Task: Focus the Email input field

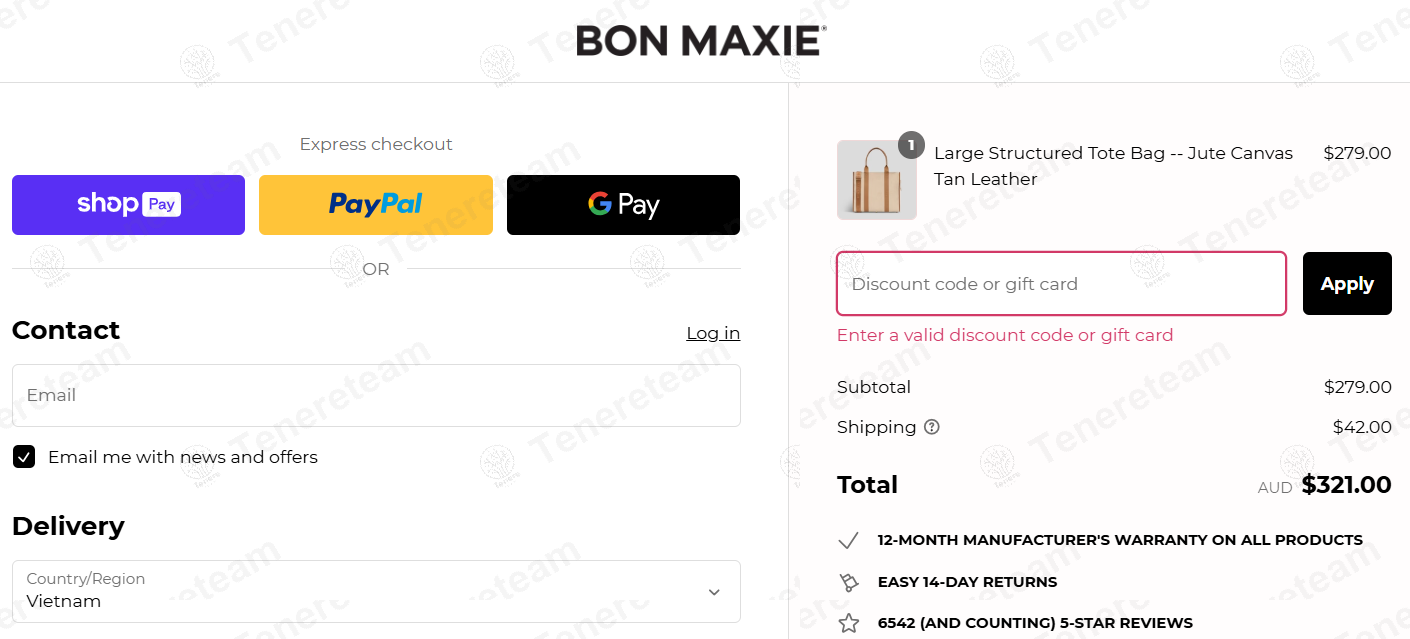Action: 376,395
